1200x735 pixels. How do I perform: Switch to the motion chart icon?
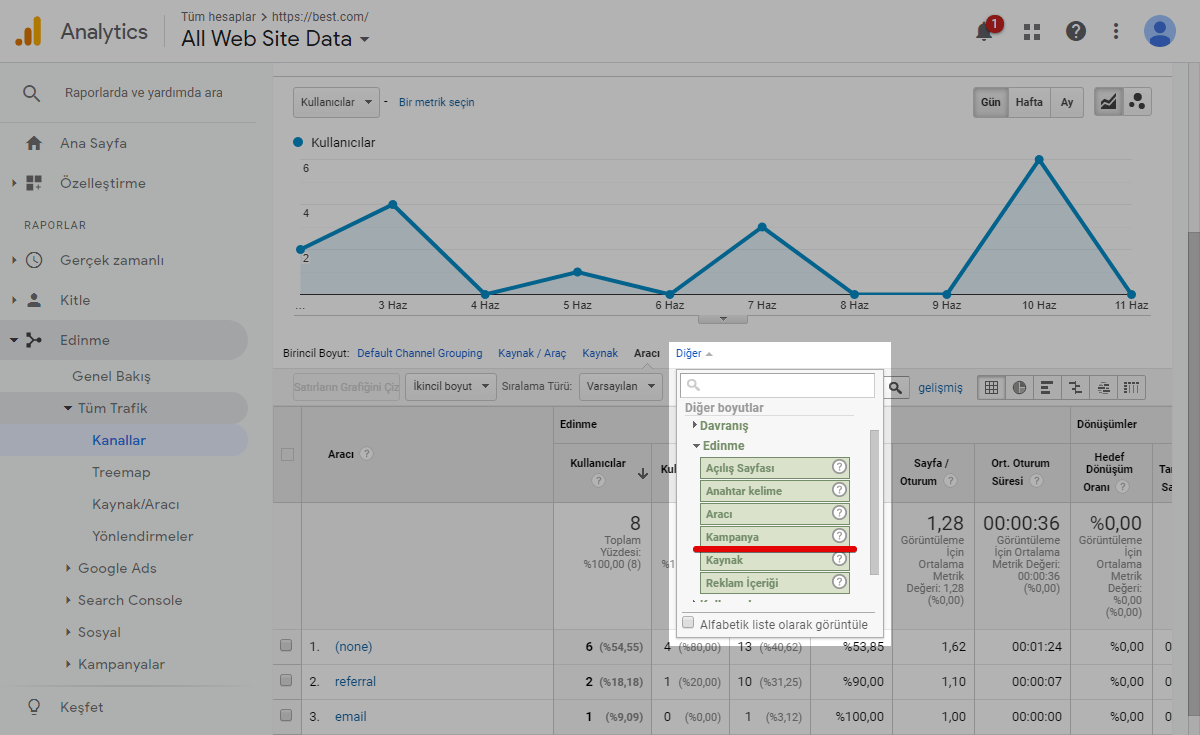click(x=1137, y=102)
